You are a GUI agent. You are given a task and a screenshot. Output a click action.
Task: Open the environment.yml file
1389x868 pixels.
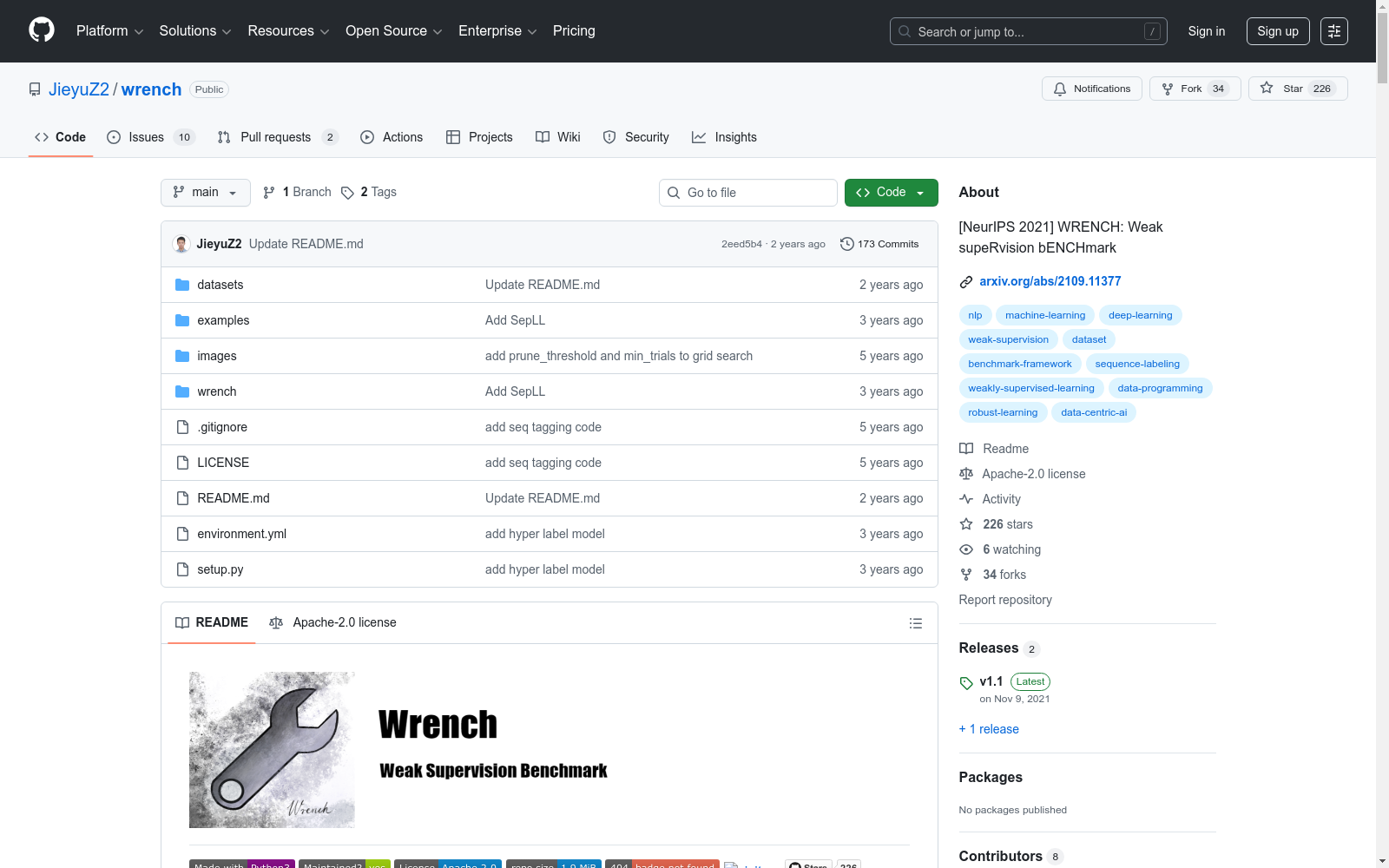[x=242, y=534]
